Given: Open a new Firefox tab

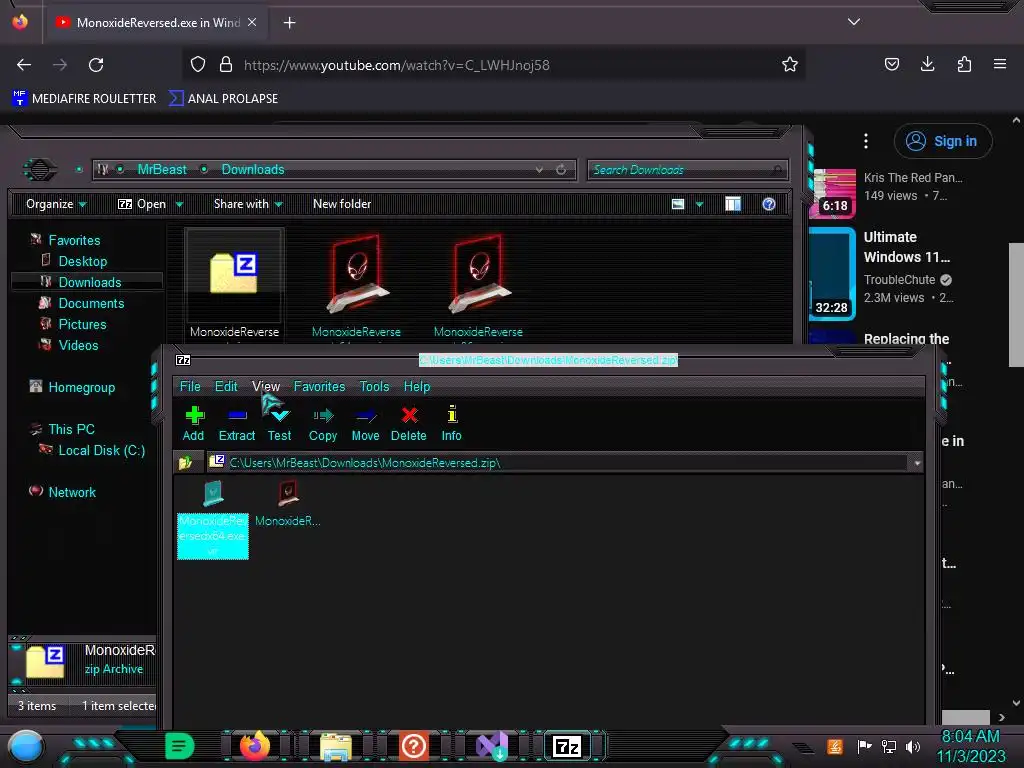Looking at the screenshot, I should (289, 23).
